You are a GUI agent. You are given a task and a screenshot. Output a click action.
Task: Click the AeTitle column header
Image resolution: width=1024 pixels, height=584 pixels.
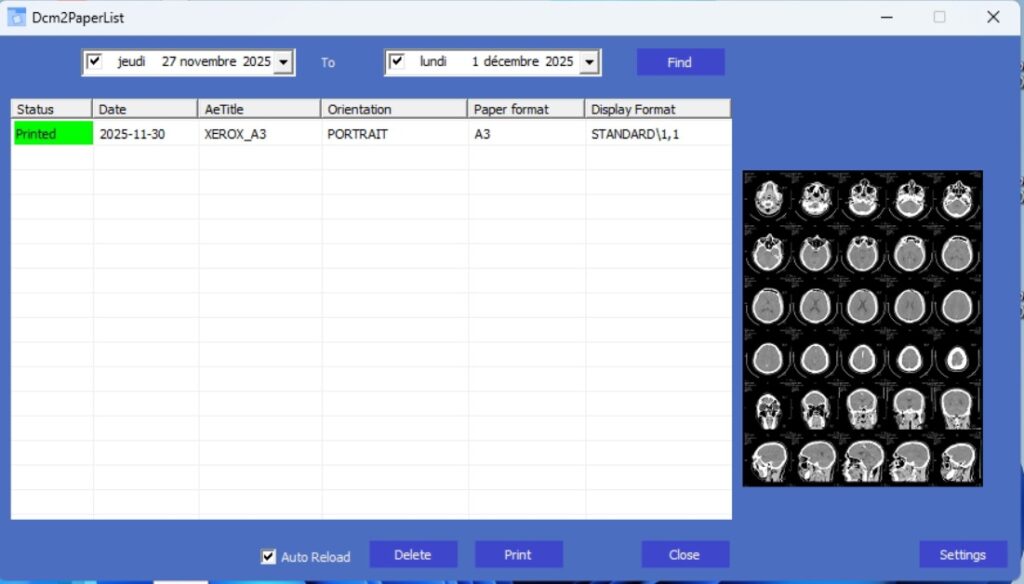tap(259, 109)
